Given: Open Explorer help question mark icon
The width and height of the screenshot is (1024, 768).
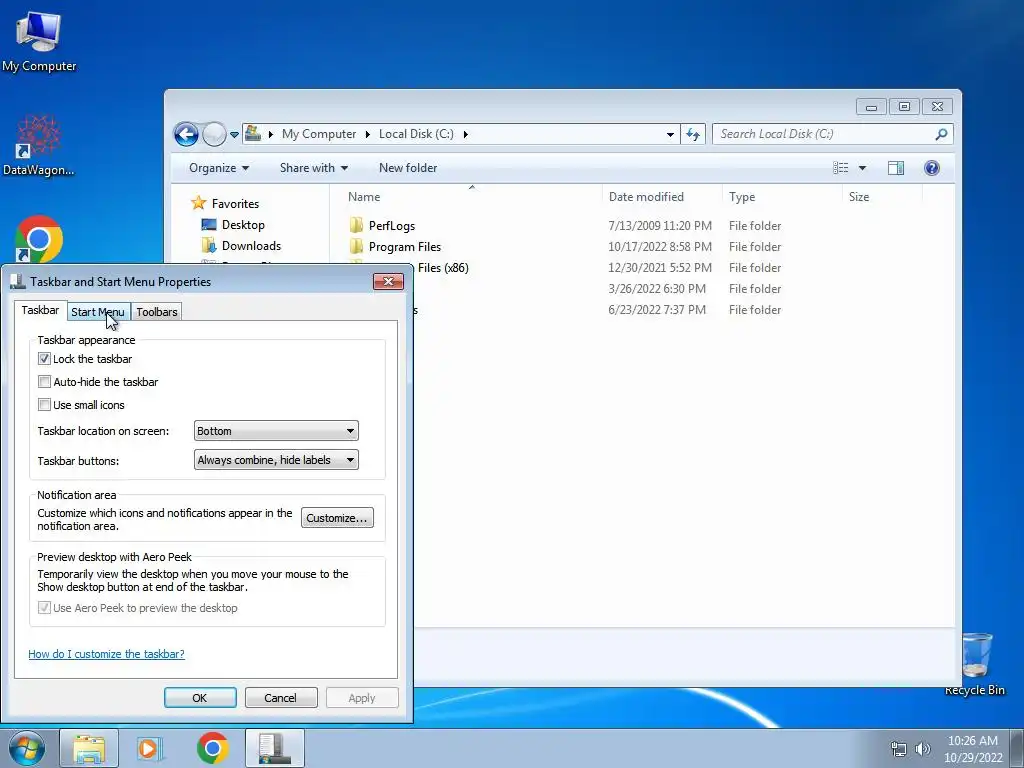Looking at the screenshot, I should coord(932,168).
